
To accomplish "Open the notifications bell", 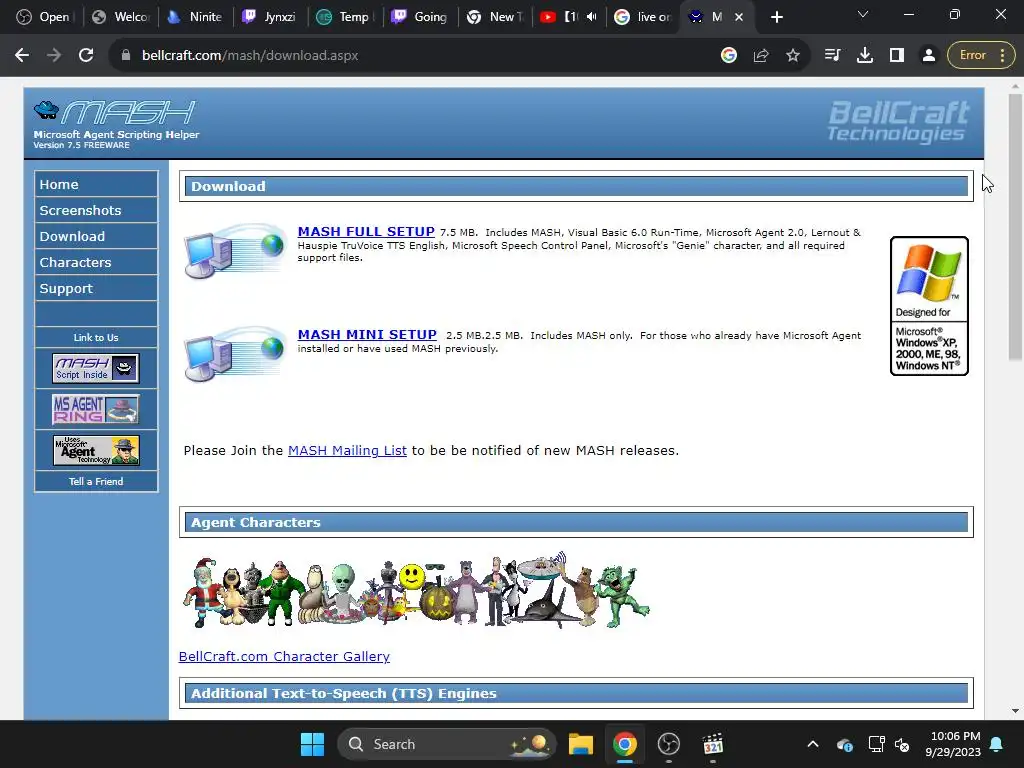I will (997, 744).
